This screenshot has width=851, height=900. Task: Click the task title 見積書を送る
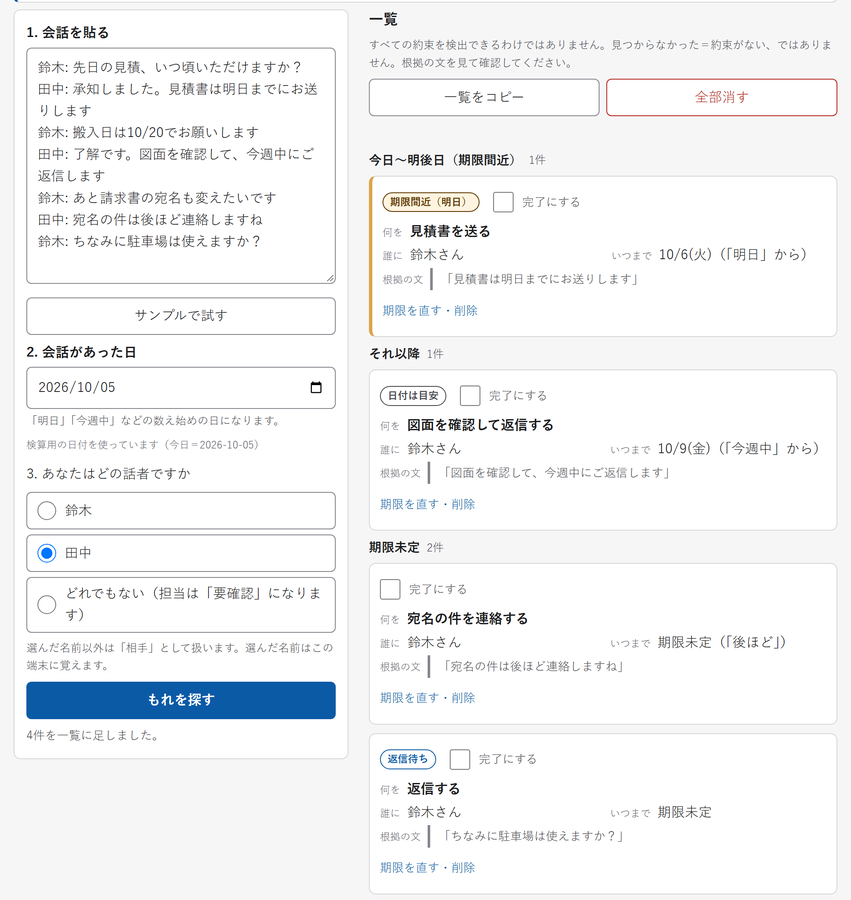(450, 231)
